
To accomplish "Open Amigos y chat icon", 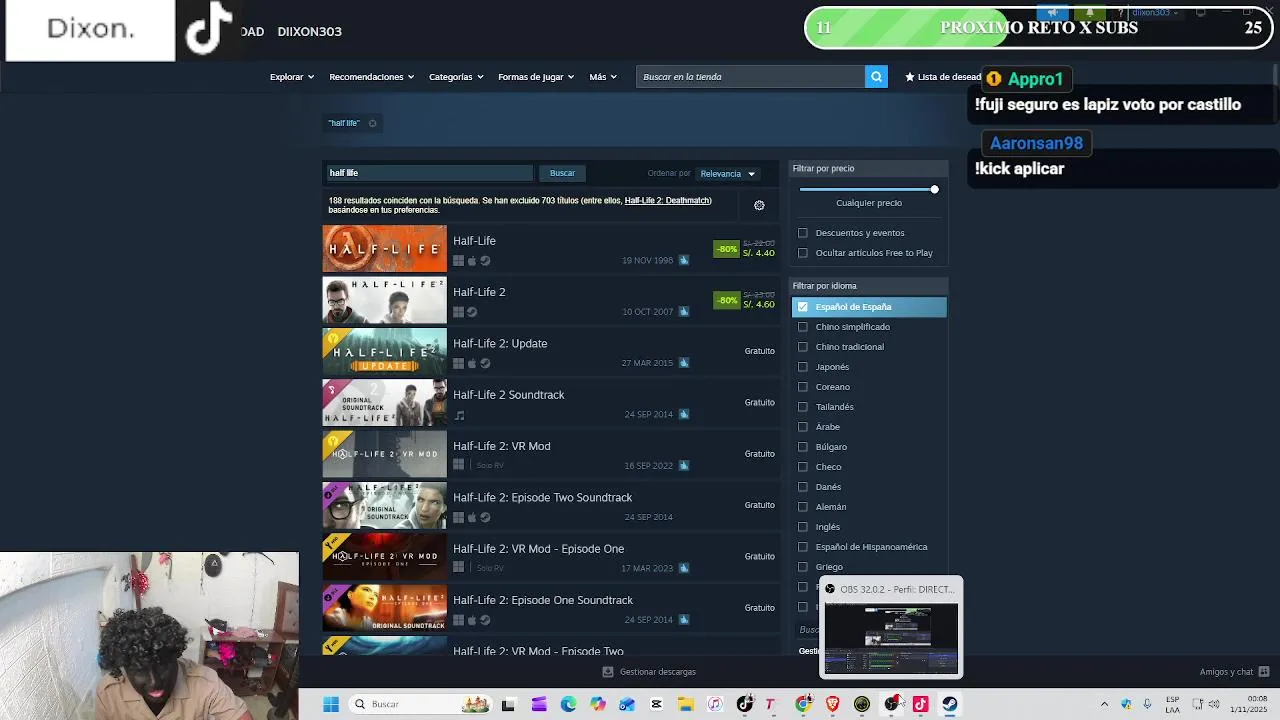I will (x=1264, y=672).
